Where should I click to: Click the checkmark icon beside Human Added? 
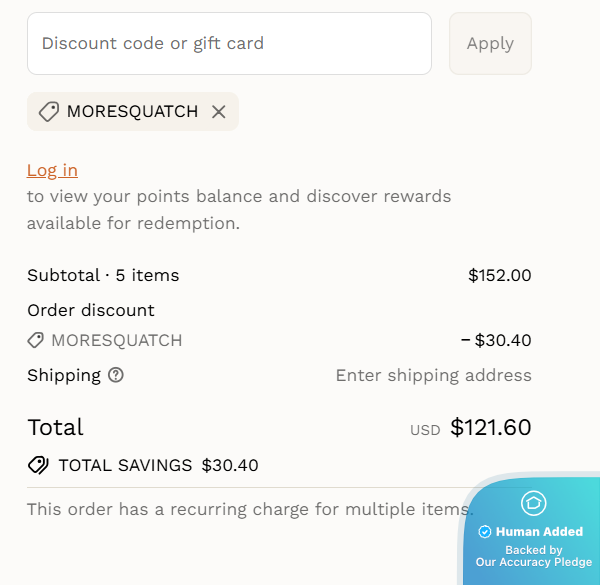(485, 532)
